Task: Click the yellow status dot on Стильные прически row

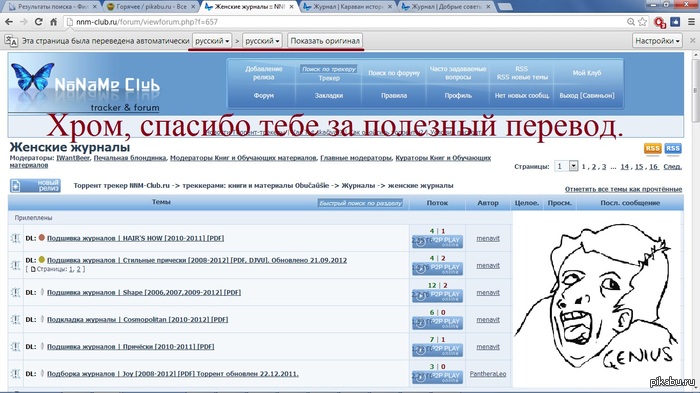Action: (42, 259)
